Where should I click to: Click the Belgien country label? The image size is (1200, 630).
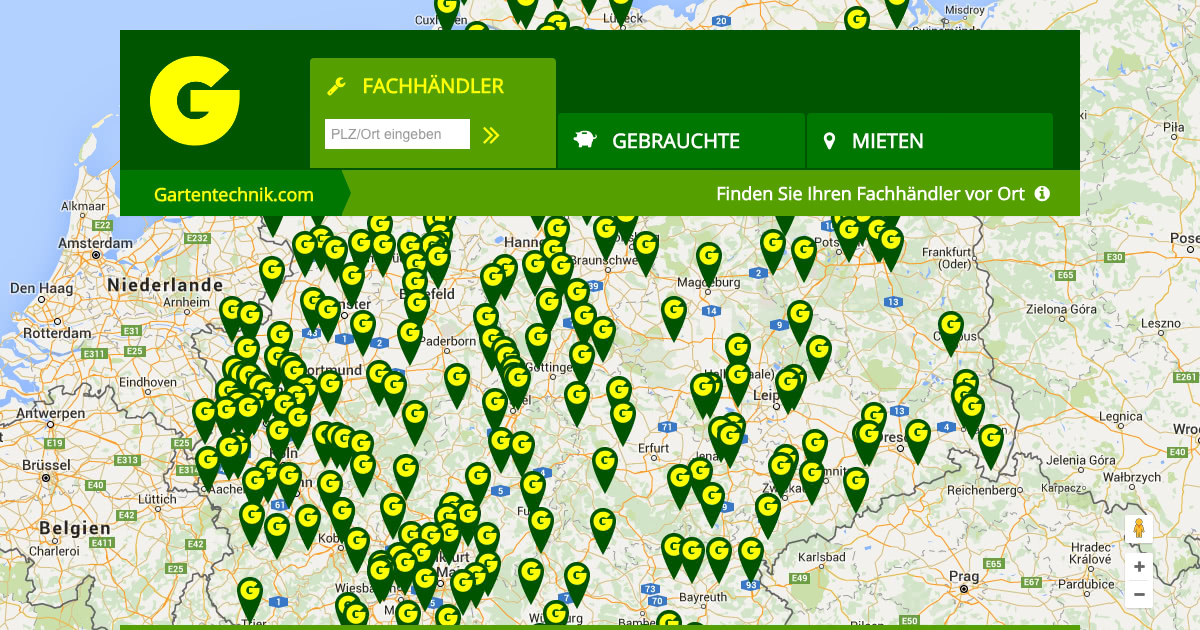pyautogui.click(x=75, y=528)
